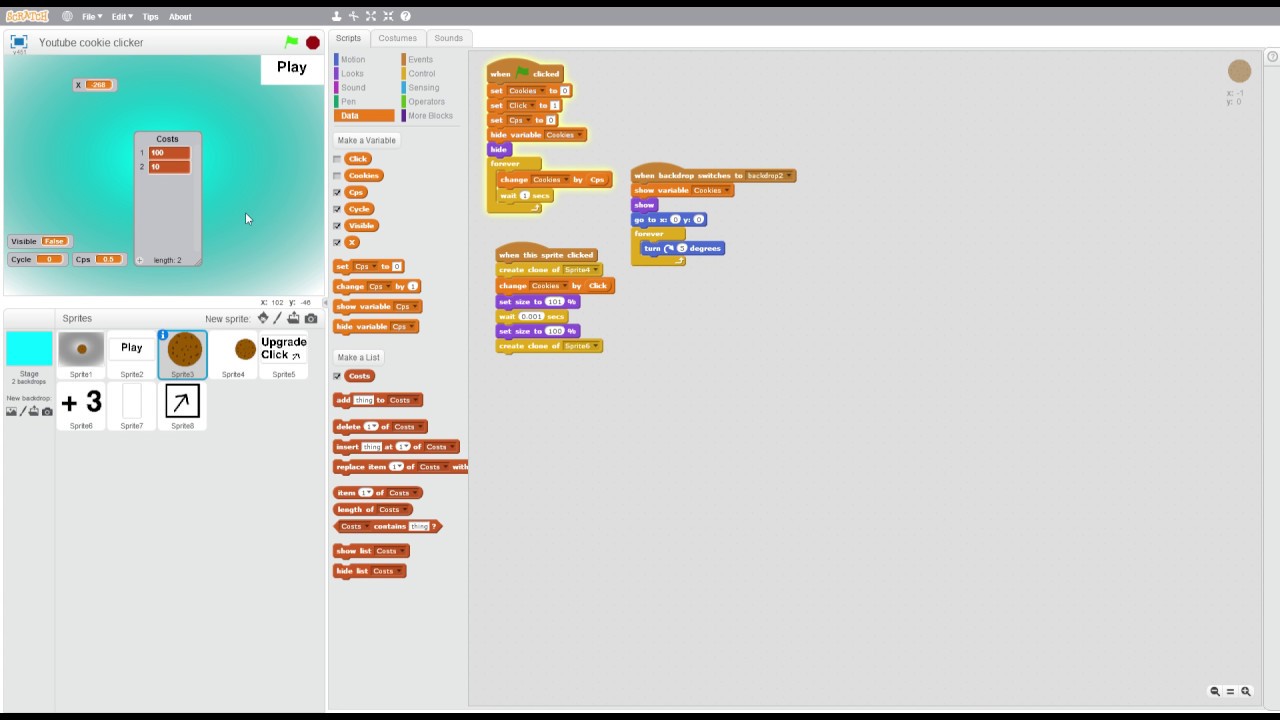Image resolution: width=1280 pixels, height=720 pixels.
Task: Paint a new backdrop
Action: tap(23, 411)
